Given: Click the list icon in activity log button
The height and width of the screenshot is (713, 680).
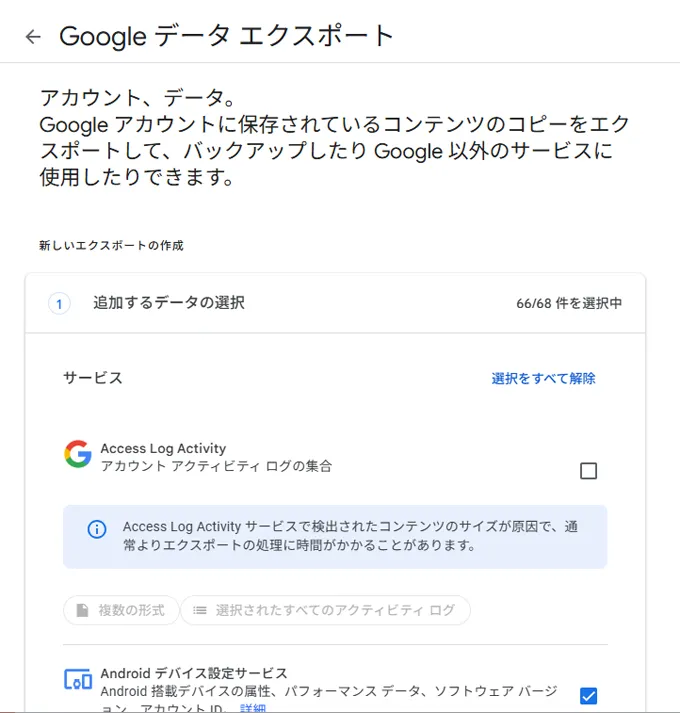Looking at the screenshot, I should [200, 610].
